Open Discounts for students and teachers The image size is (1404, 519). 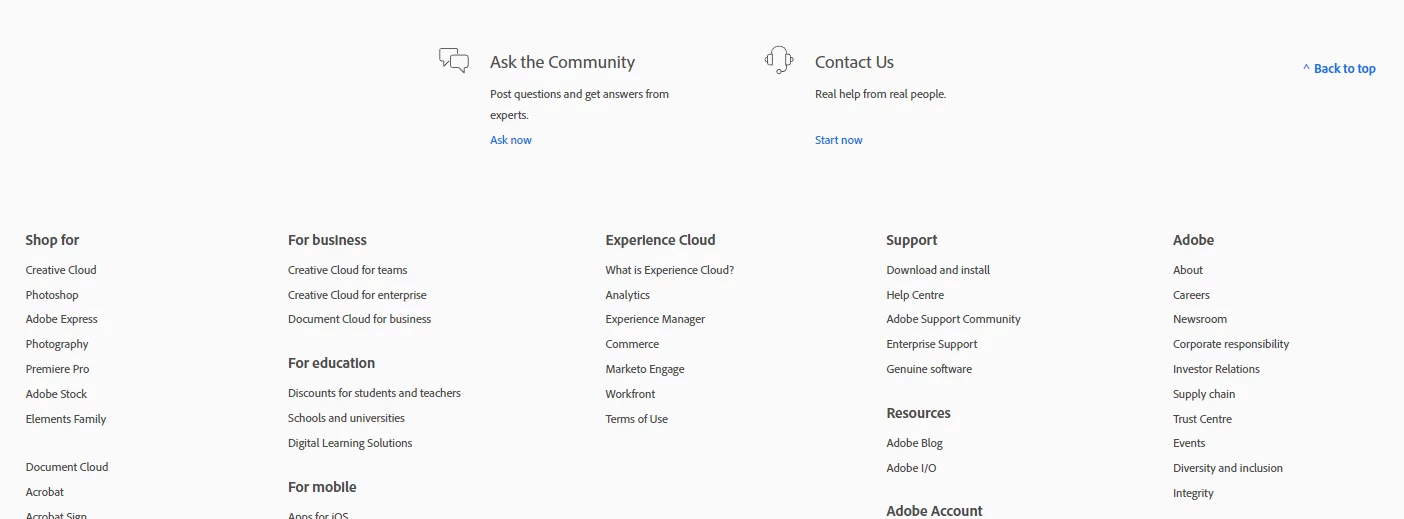click(x=374, y=393)
